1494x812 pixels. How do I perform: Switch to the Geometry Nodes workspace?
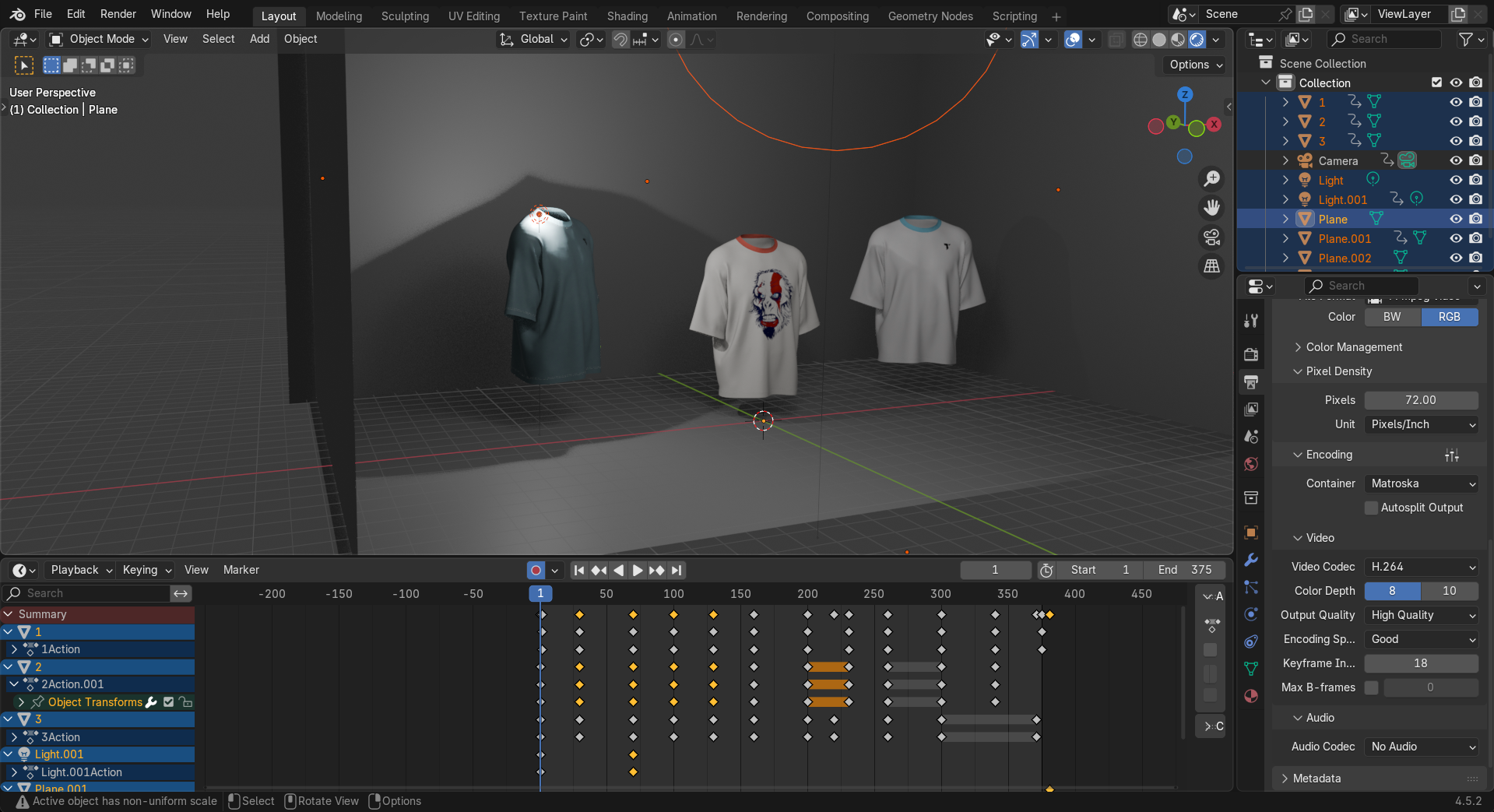point(930,16)
